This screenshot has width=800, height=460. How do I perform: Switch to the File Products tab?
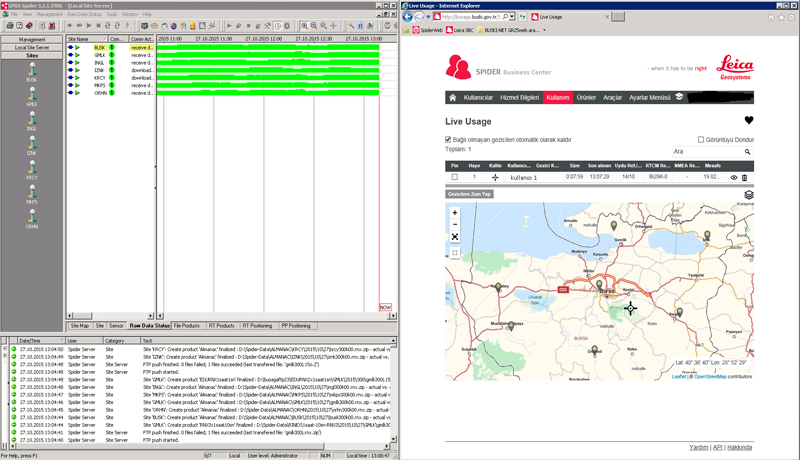click(187, 325)
